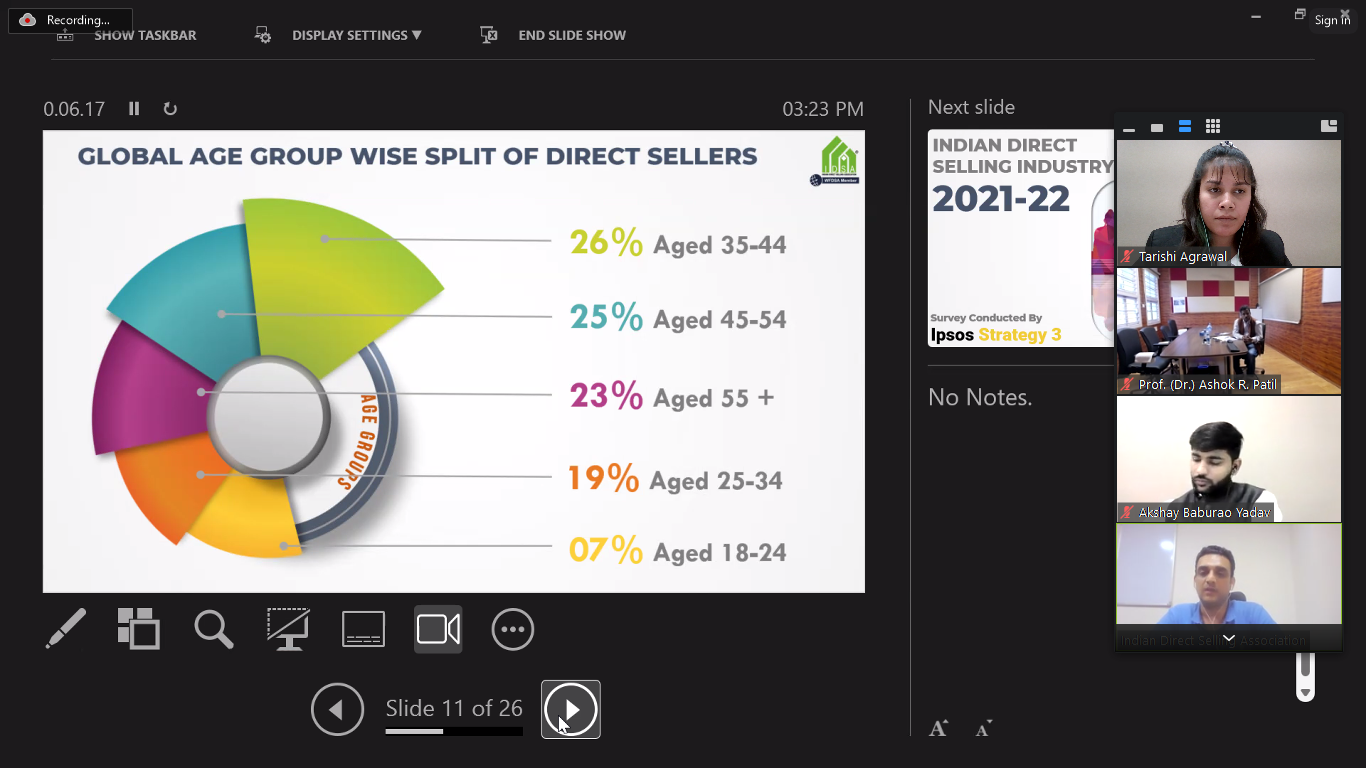Go to the previous slide
This screenshot has width=1366, height=768.
point(337,710)
